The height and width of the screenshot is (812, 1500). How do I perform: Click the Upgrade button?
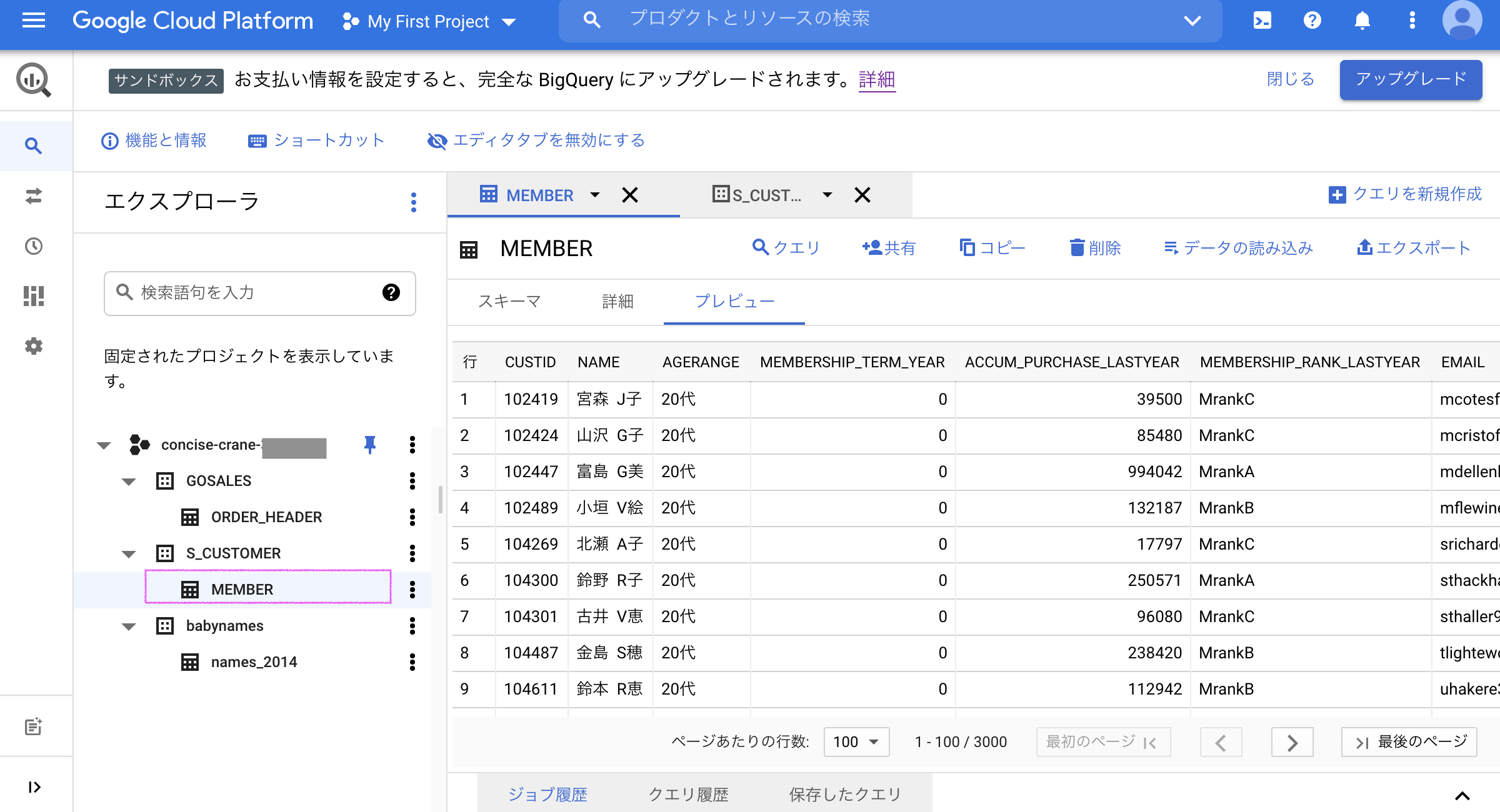(x=1410, y=79)
